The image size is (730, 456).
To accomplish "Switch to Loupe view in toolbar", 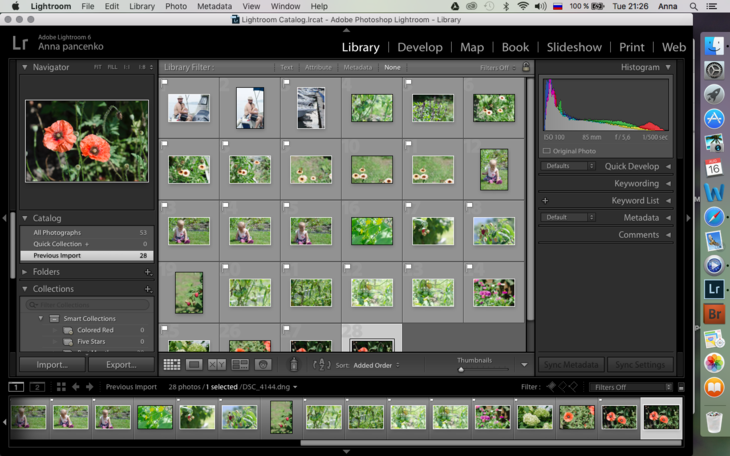I will 194,365.
